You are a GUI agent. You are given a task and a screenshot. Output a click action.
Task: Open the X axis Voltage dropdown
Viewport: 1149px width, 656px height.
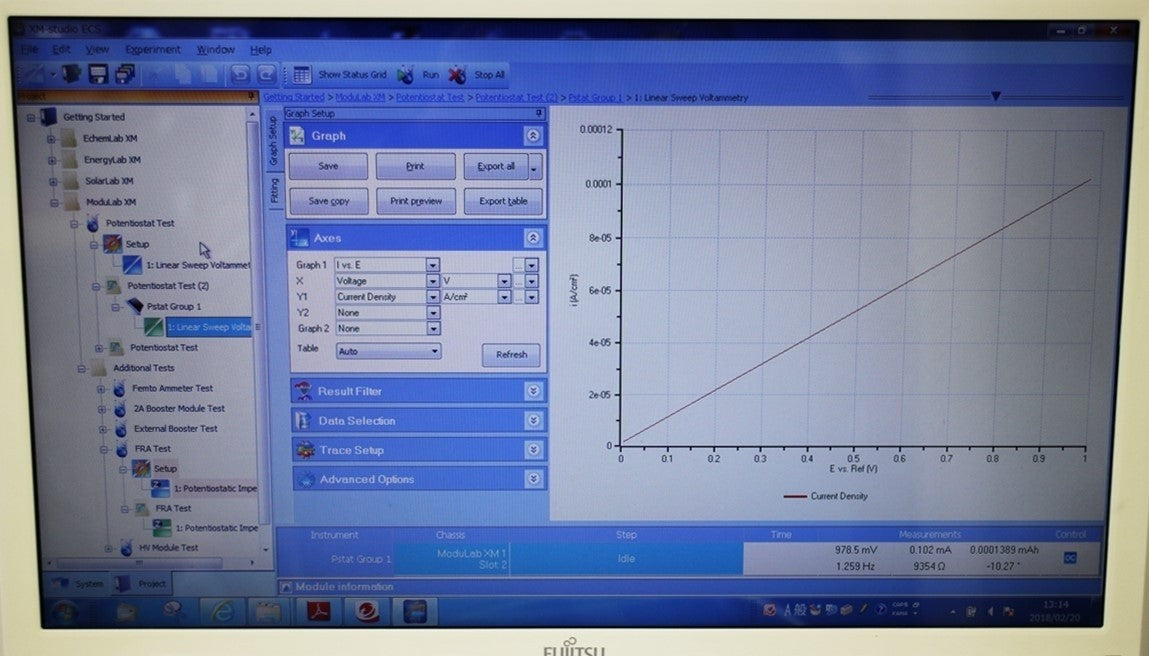432,281
